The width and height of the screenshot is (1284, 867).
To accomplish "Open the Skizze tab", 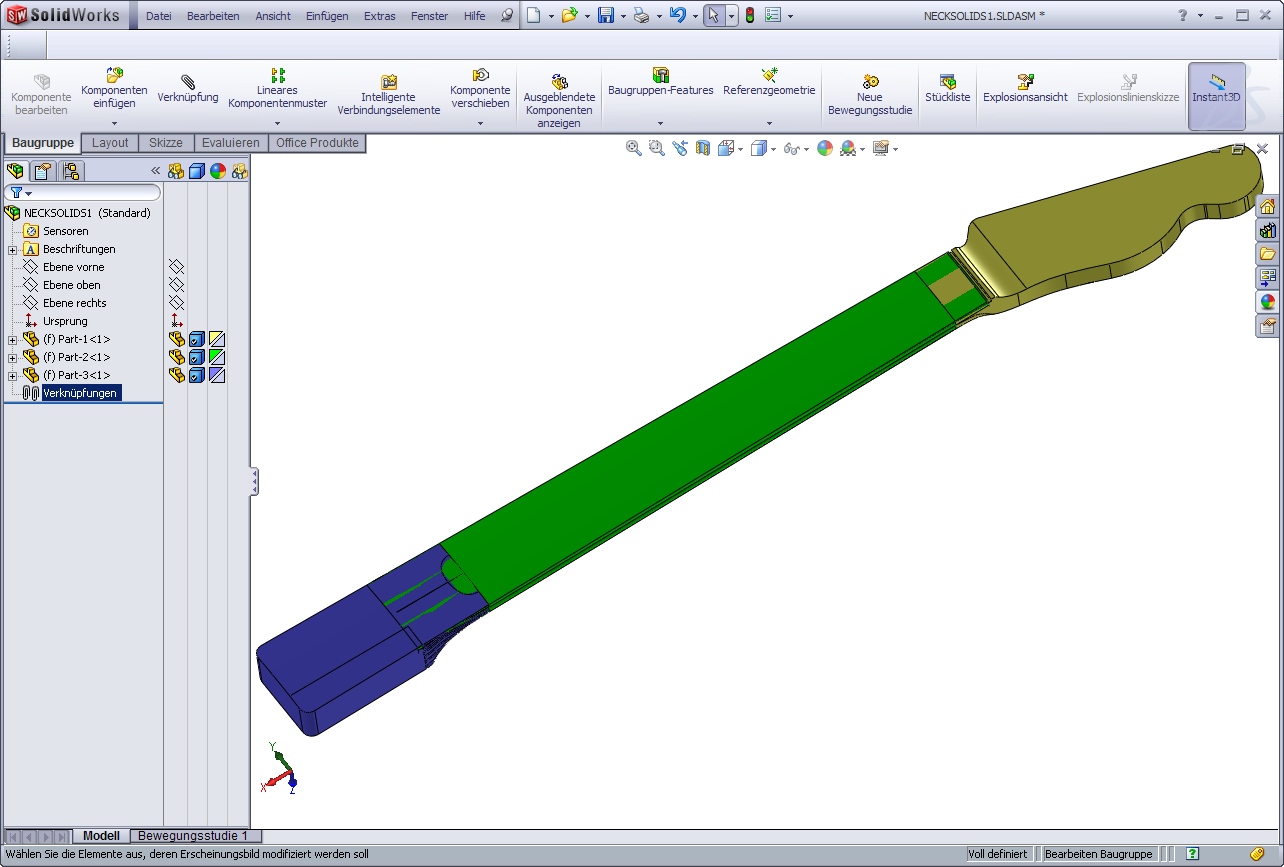I will tap(165, 143).
